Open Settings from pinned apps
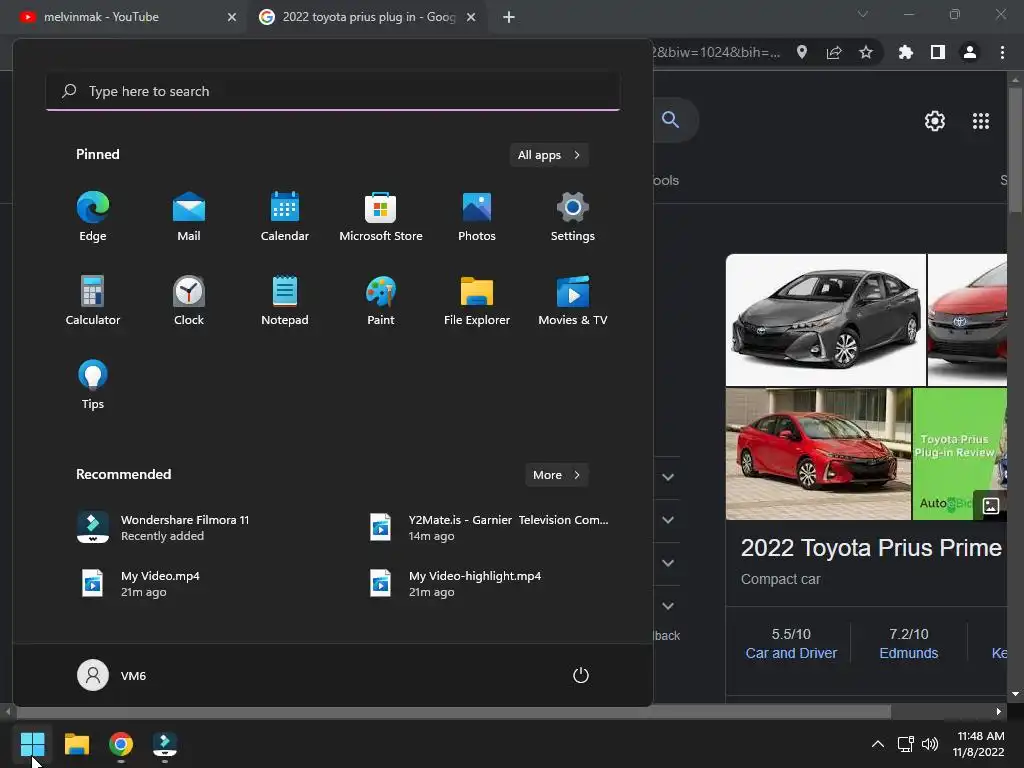Viewport: 1024px width, 768px height. point(573,217)
